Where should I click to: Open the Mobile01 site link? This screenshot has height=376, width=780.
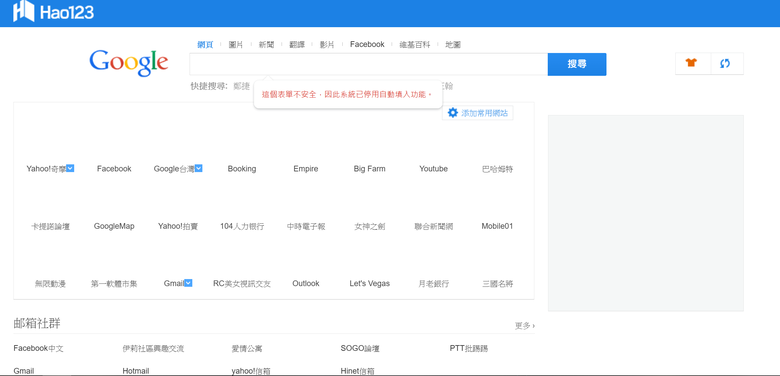(497, 226)
